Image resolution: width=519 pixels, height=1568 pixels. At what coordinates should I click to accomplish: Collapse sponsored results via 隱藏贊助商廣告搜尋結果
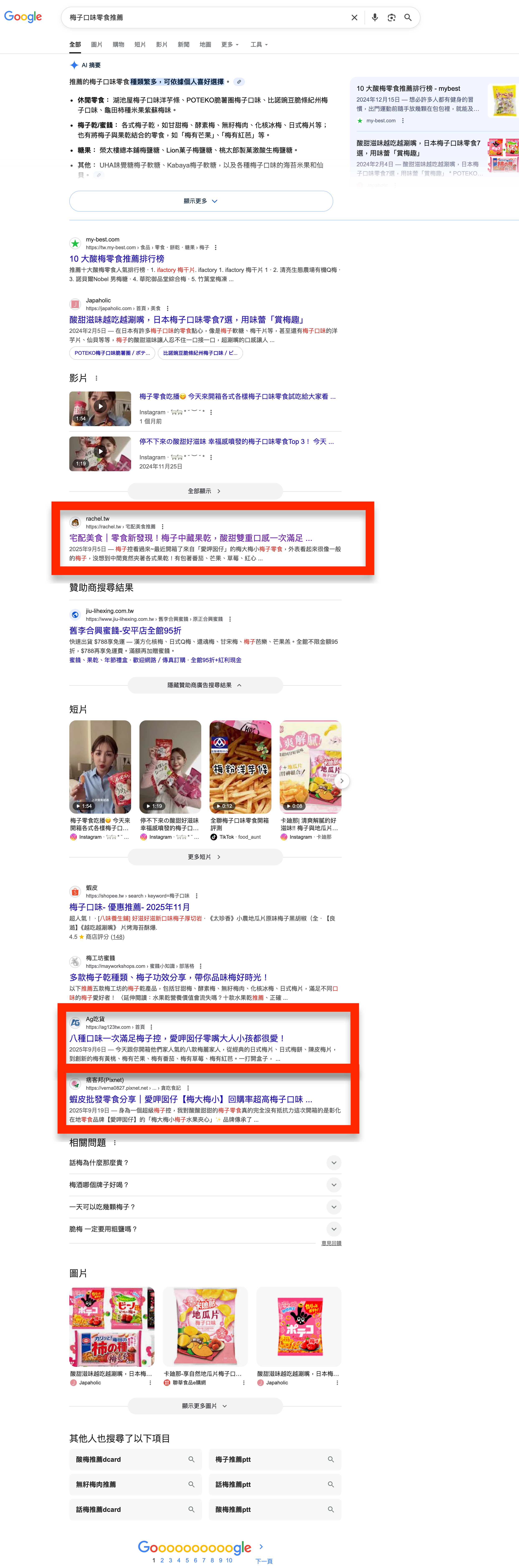205,685
